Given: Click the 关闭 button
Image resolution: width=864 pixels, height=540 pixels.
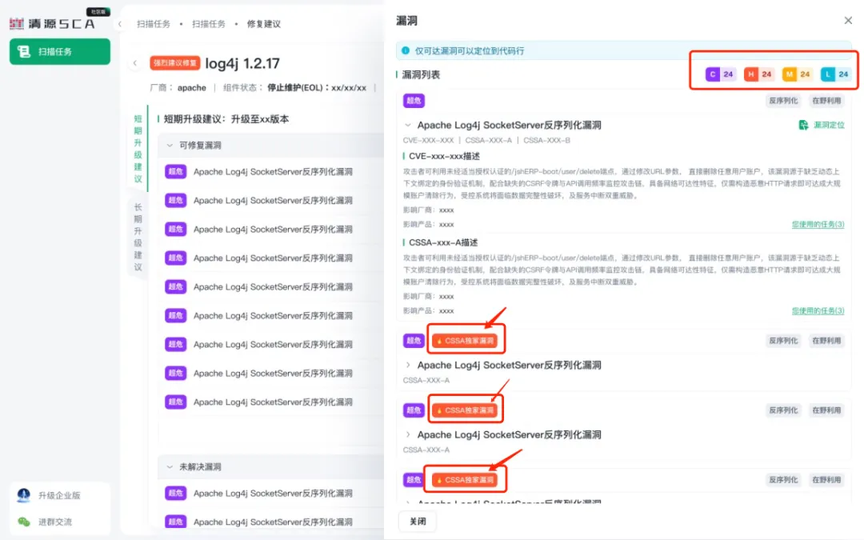Looking at the screenshot, I should click(x=418, y=521).
